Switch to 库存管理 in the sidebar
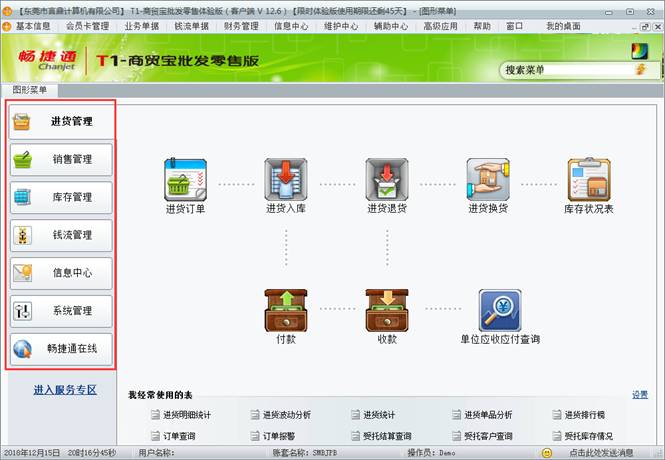Screen dimensions: 665x460 pos(60,197)
